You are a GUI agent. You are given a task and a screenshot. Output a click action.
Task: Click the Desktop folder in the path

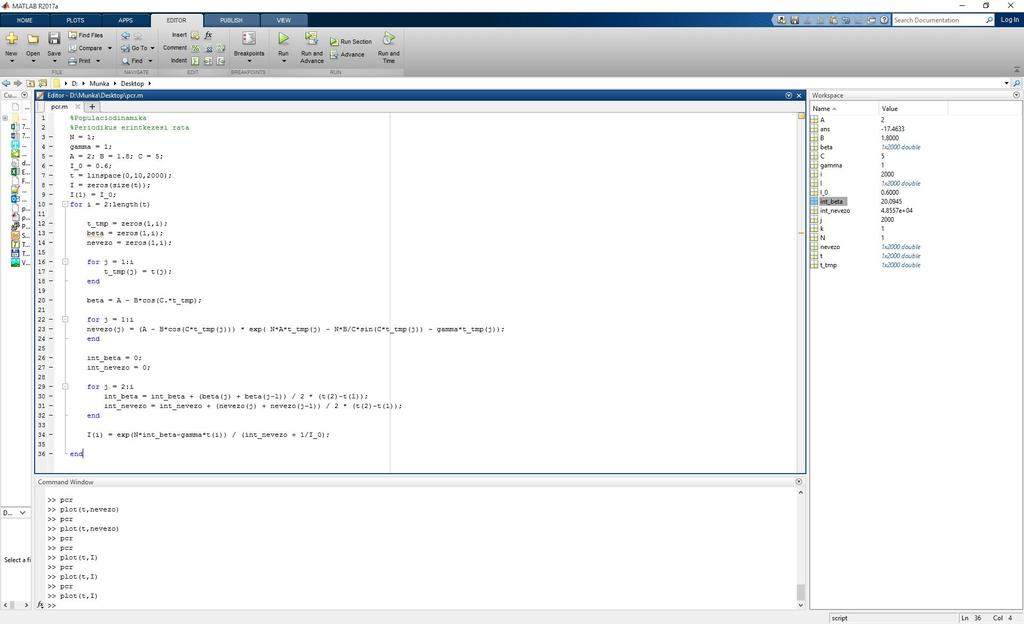[132, 84]
